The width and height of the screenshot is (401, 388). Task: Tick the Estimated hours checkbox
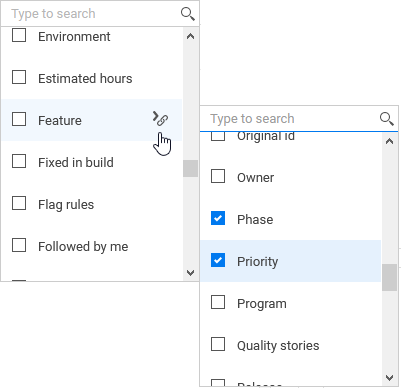[19, 77]
